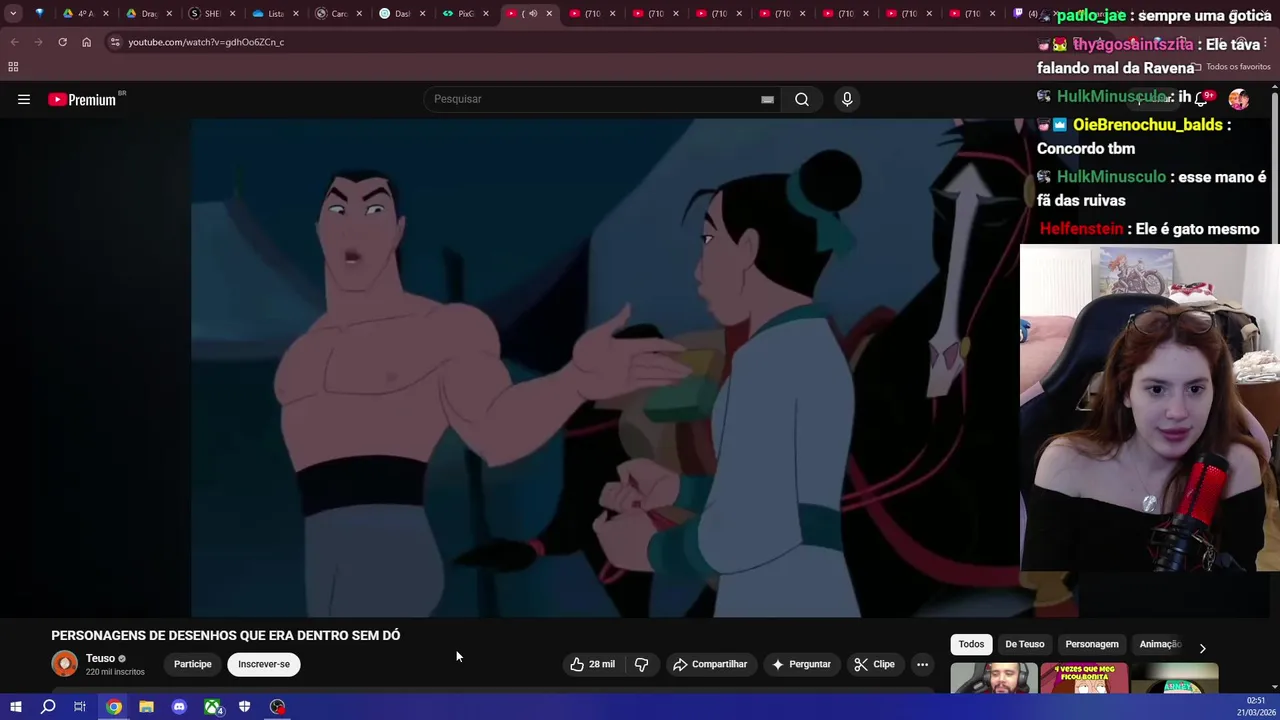Click the Perguntar ask button

click(801, 664)
